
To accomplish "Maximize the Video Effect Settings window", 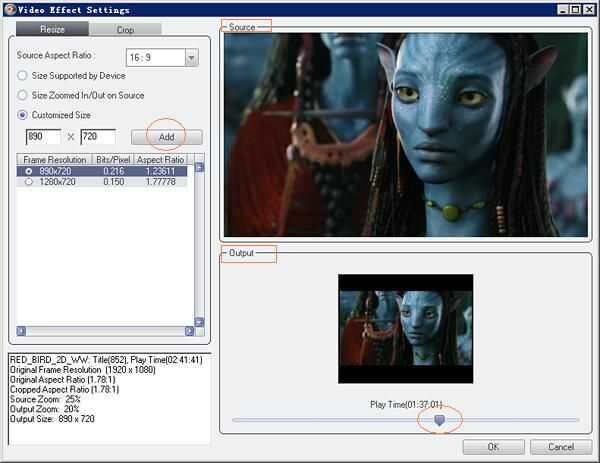I will [576, 10].
